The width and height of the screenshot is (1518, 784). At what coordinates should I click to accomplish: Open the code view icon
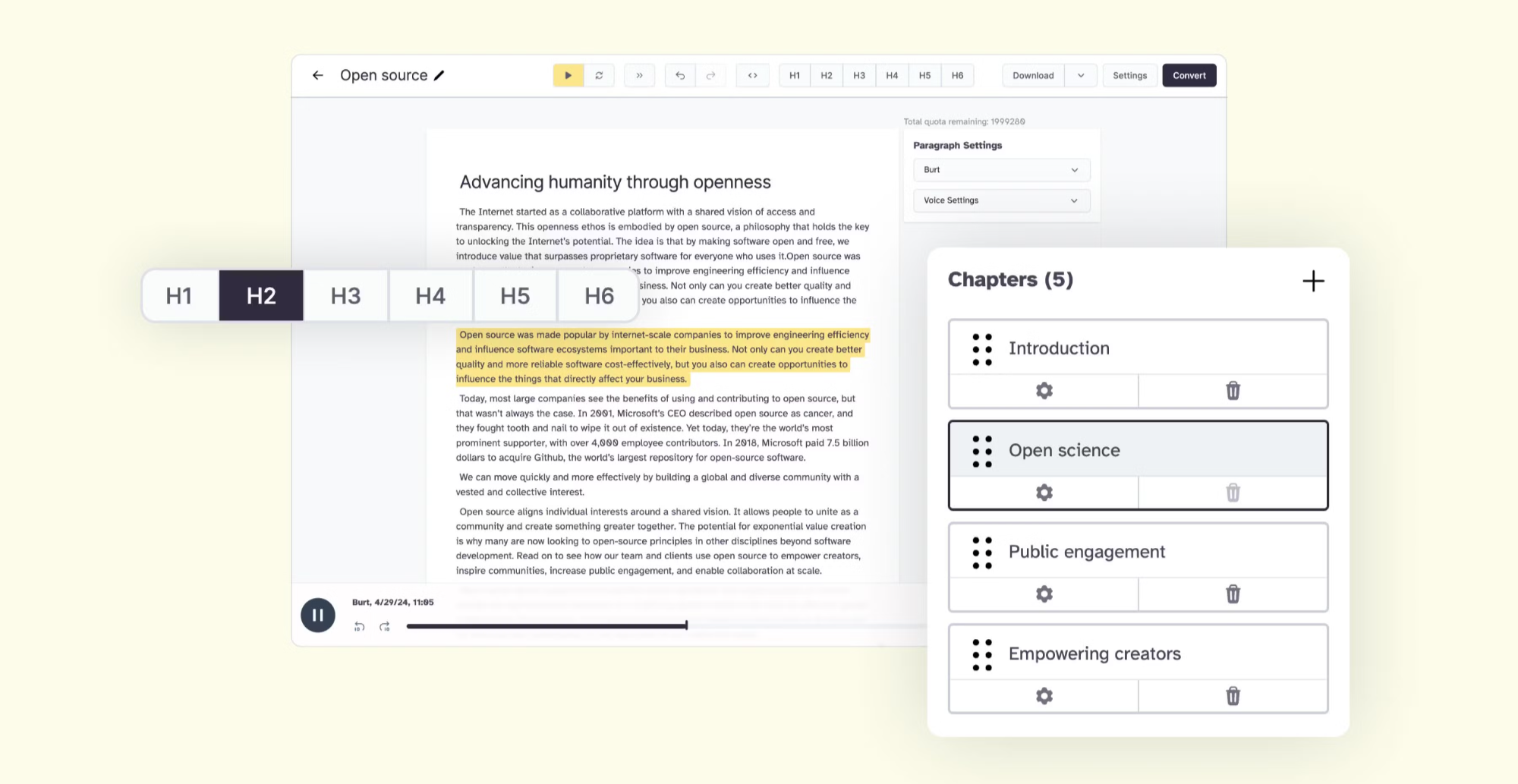pyautogui.click(x=752, y=75)
